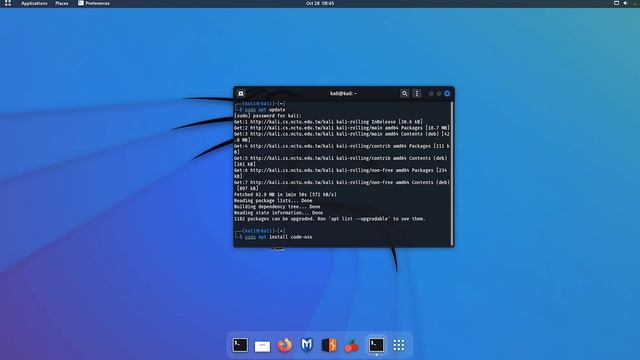
Task: Open the Applications menu in top bar
Action: pos(34,3)
